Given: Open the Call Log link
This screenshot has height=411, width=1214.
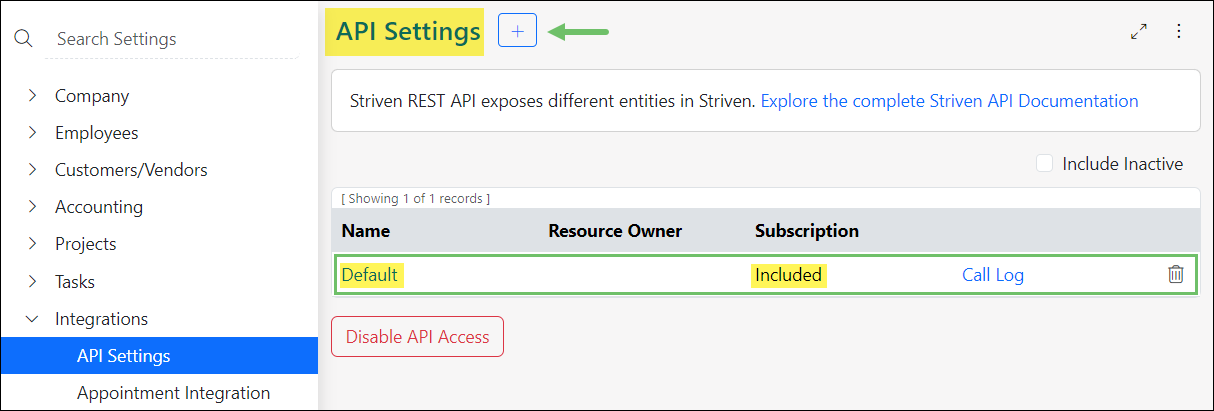Looking at the screenshot, I should tap(993, 275).
